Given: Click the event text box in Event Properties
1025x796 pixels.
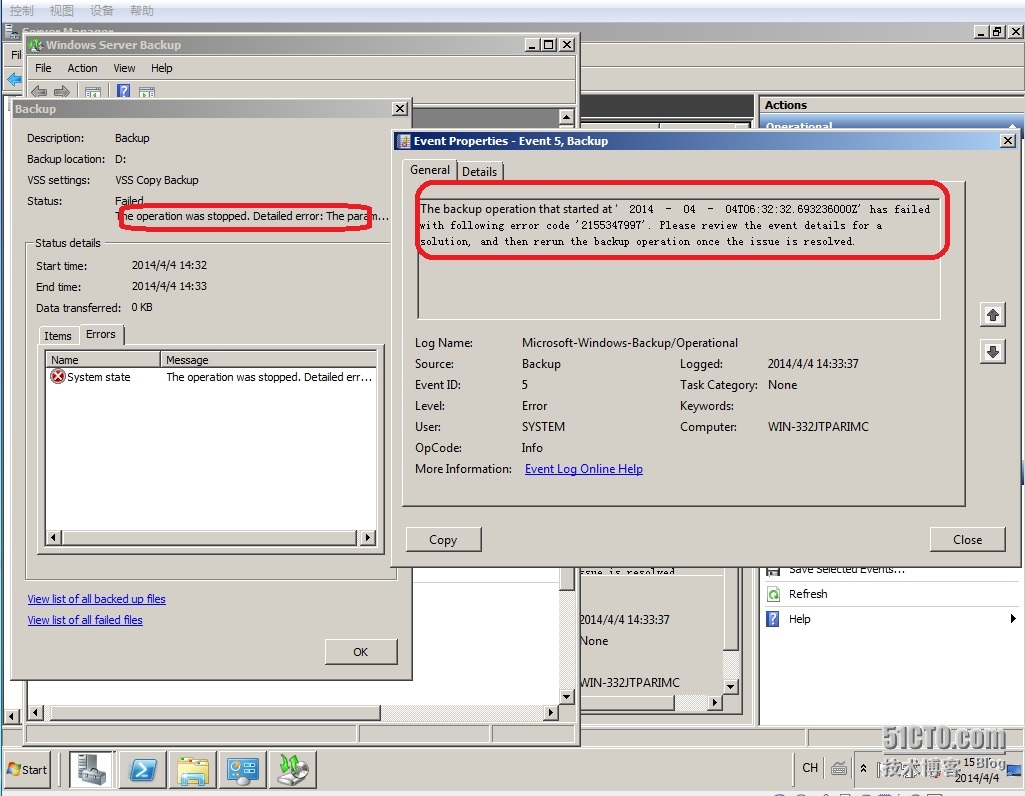Looking at the screenshot, I should pyautogui.click(x=679, y=257).
